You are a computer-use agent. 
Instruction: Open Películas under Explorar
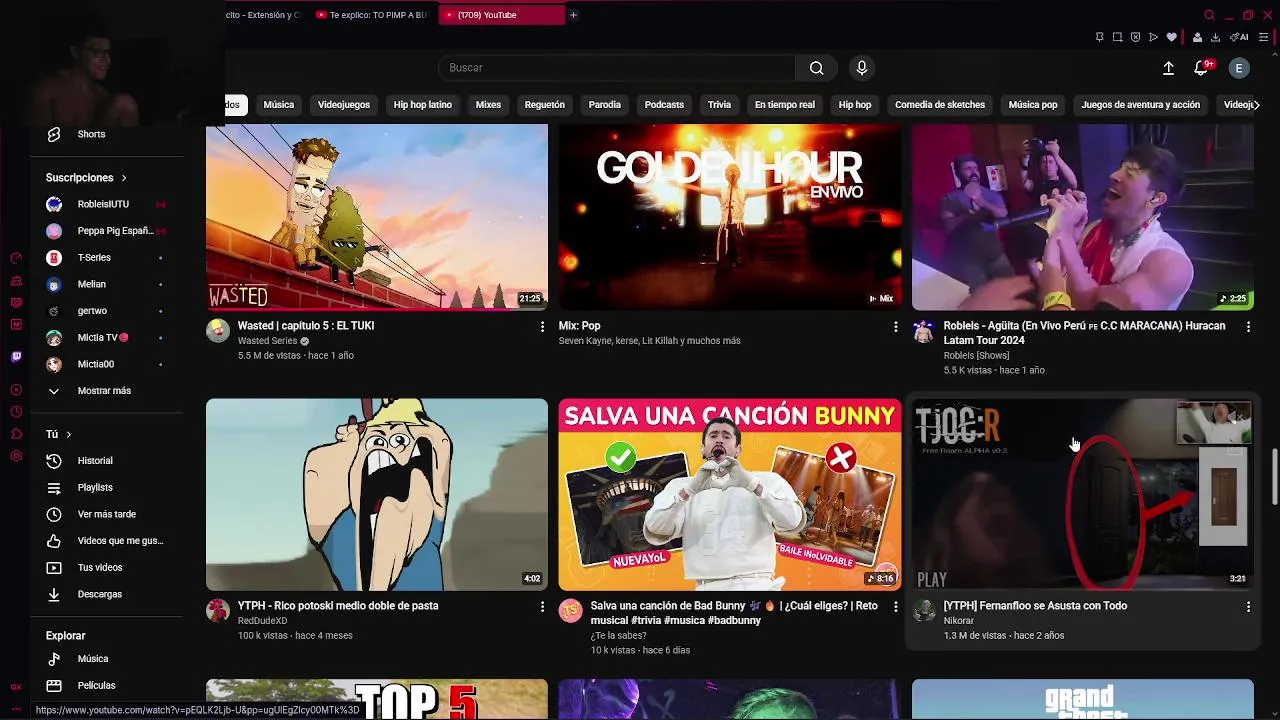pos(108,685)
